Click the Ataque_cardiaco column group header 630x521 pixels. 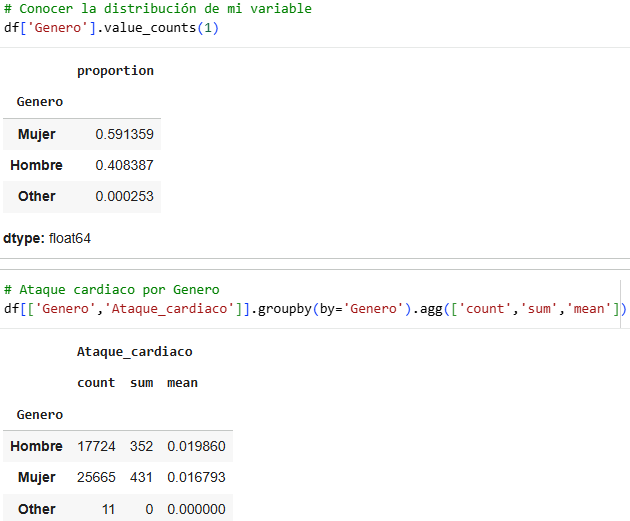pos(135,352)
